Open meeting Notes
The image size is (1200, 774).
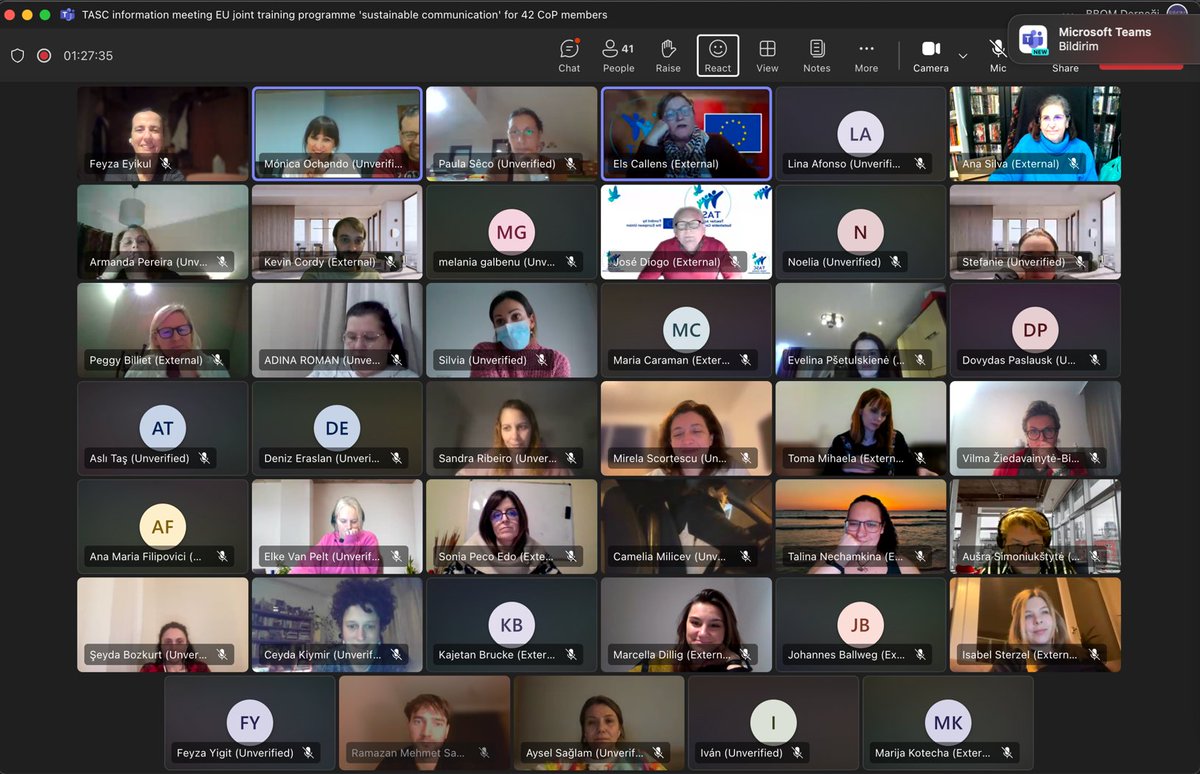[x=817, y=56]
